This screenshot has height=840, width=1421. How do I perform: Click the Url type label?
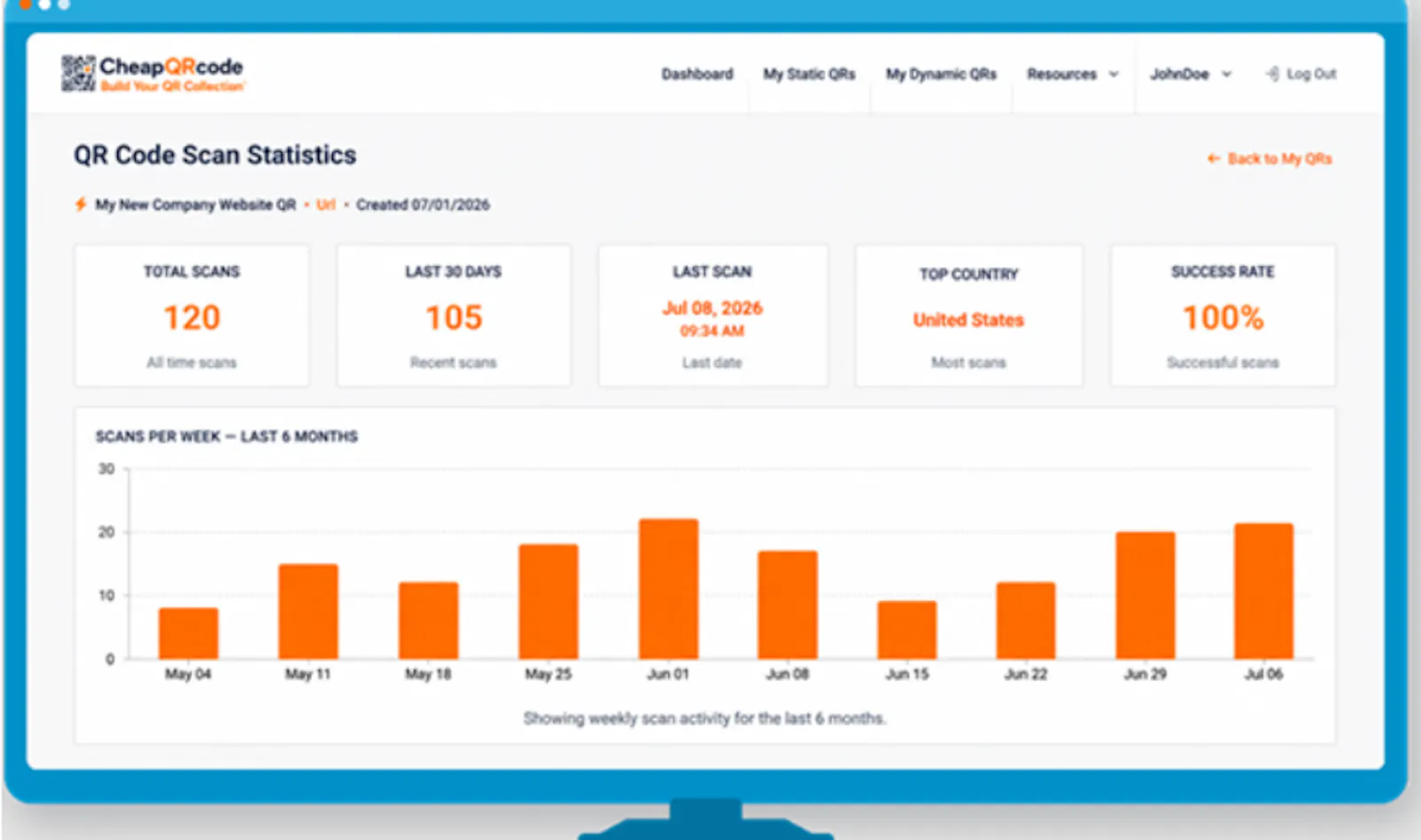326,204
